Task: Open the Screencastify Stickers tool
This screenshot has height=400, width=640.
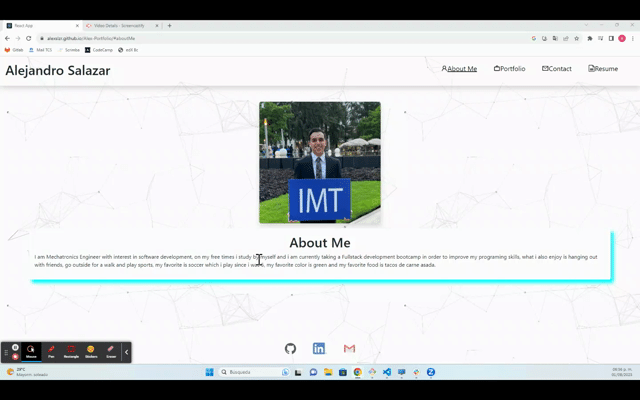Action: click(91, 352)
